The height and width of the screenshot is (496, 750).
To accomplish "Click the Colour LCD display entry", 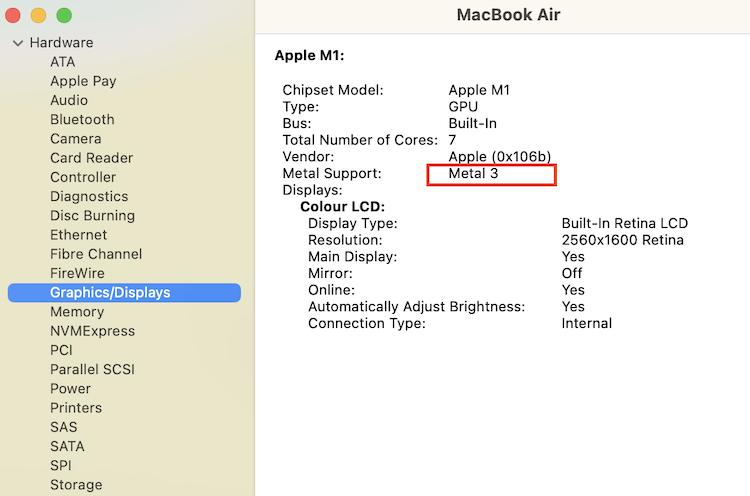I will click(342, 207).
